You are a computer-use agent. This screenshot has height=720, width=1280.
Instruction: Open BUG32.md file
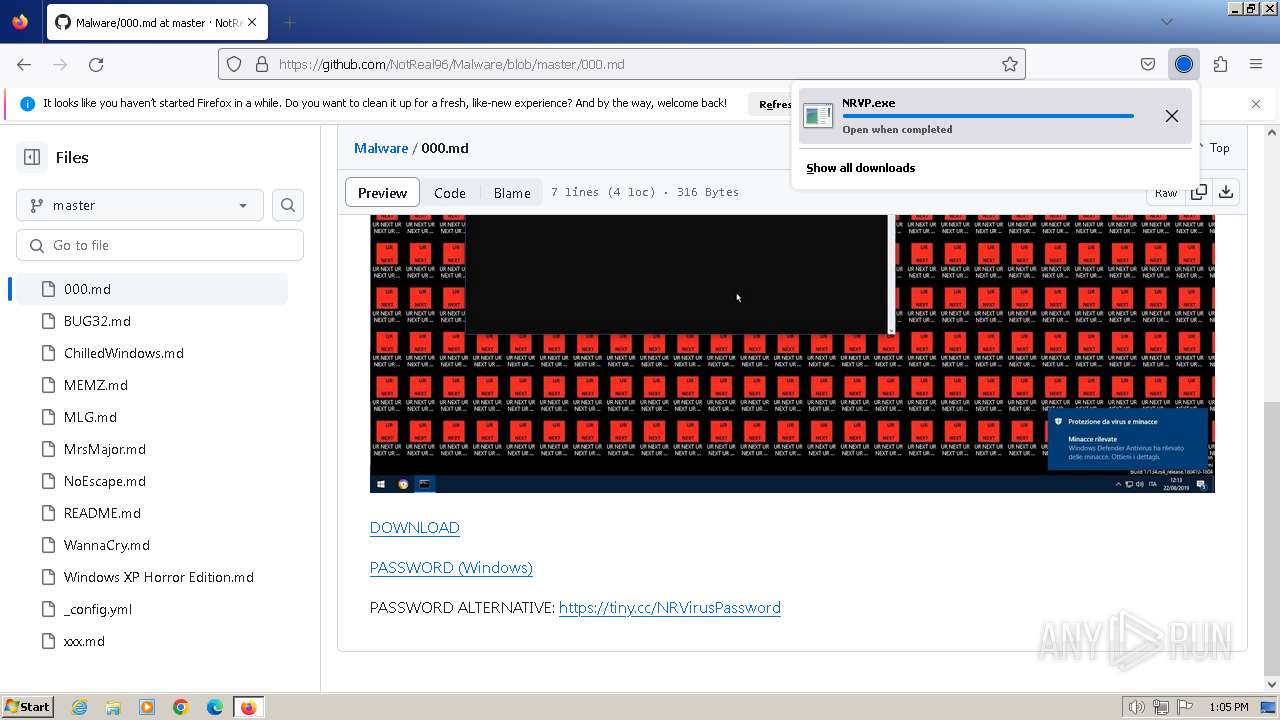(x=97, y=321)
